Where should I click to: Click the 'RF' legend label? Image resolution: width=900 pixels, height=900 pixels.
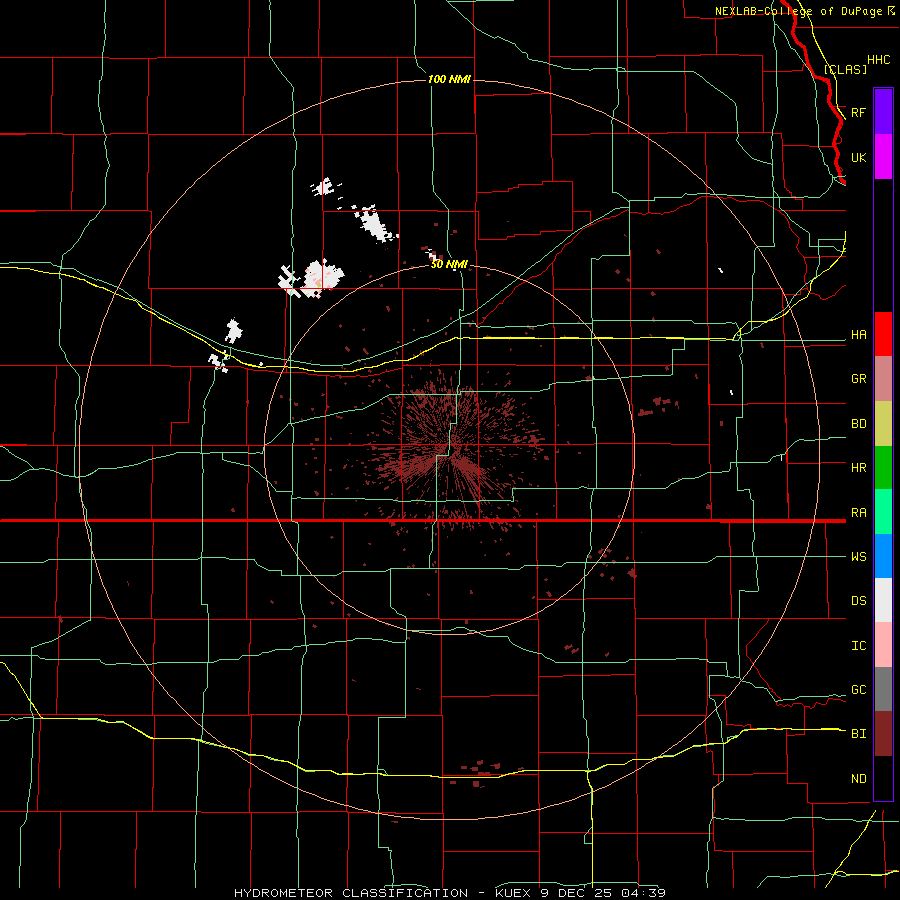point(859,112)
